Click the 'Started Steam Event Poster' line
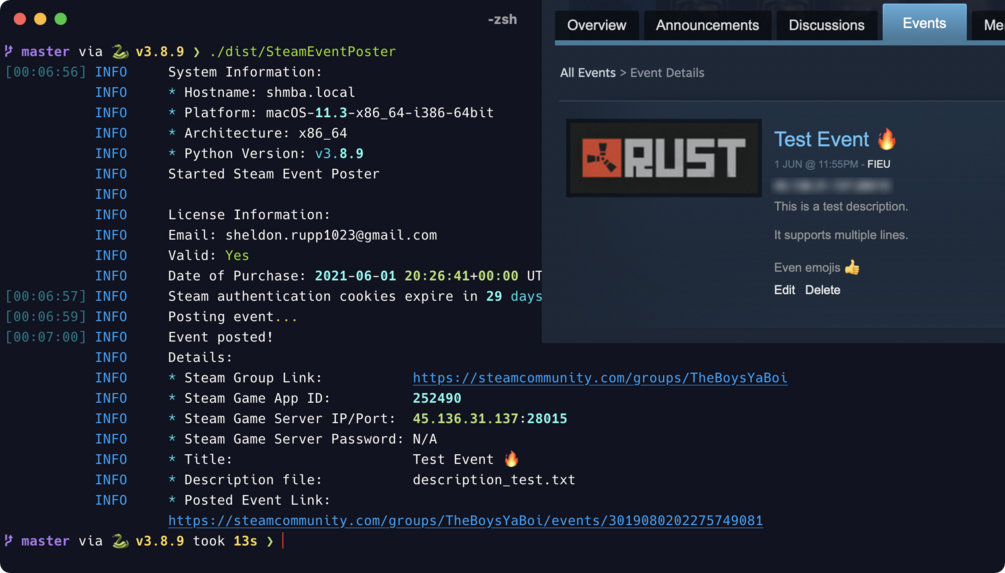 274,174
